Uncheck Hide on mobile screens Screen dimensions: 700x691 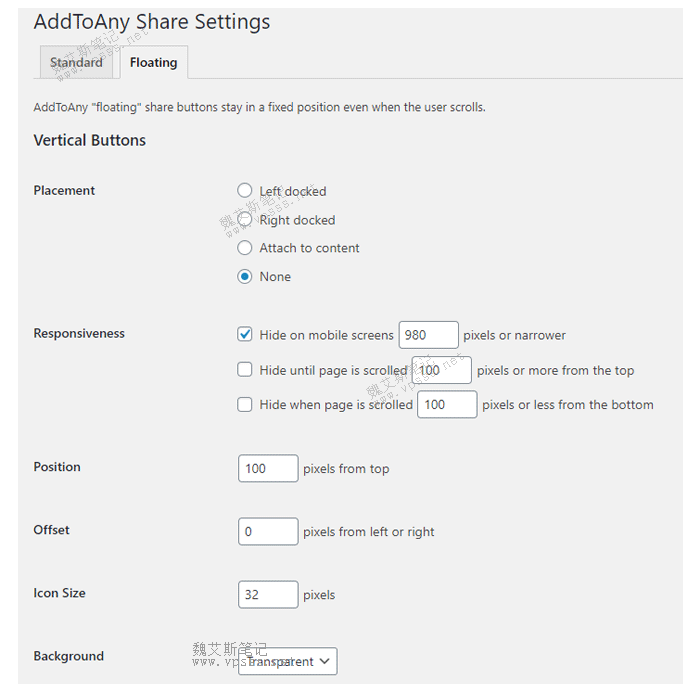point(245,334)
